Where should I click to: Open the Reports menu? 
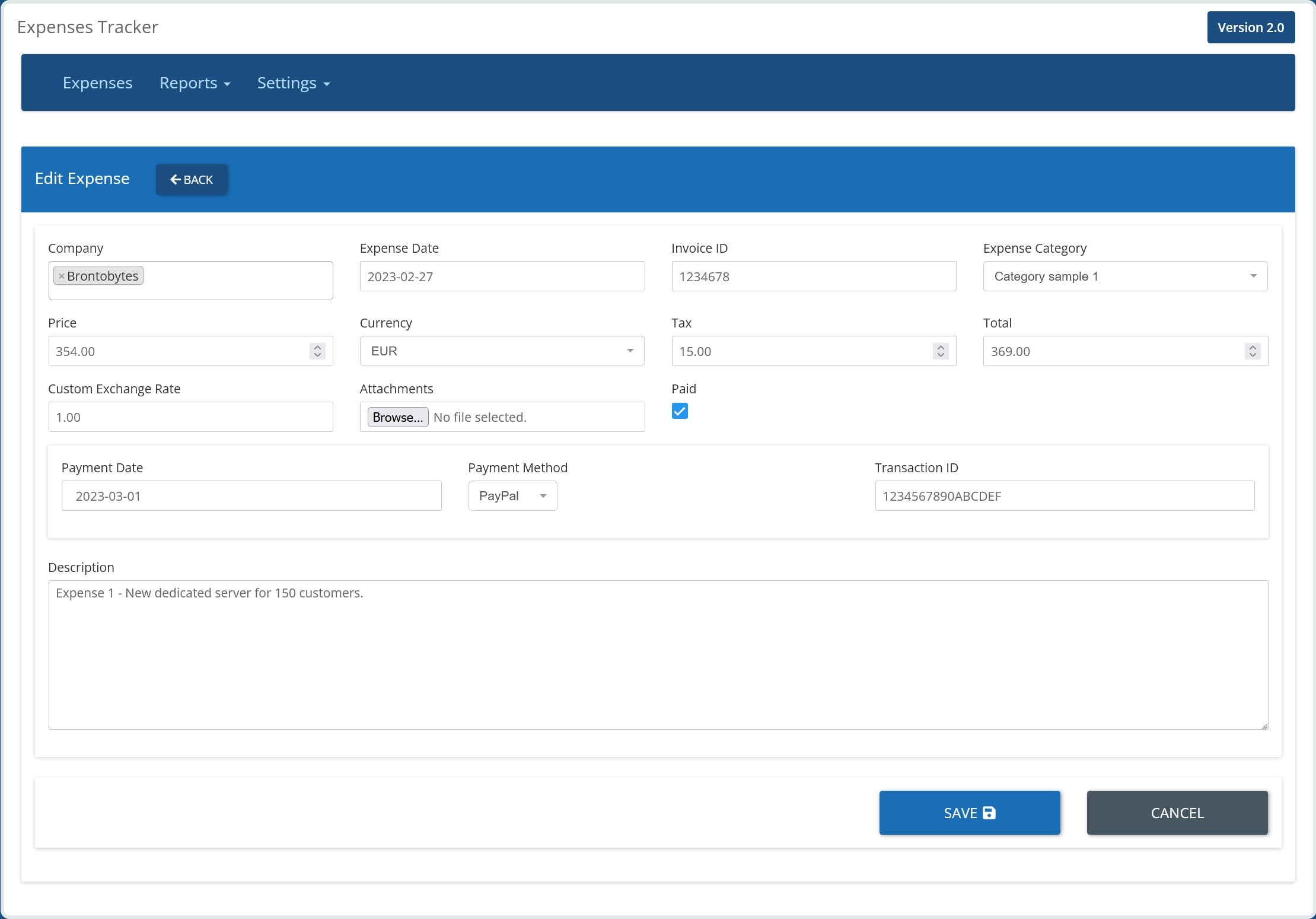195,83
